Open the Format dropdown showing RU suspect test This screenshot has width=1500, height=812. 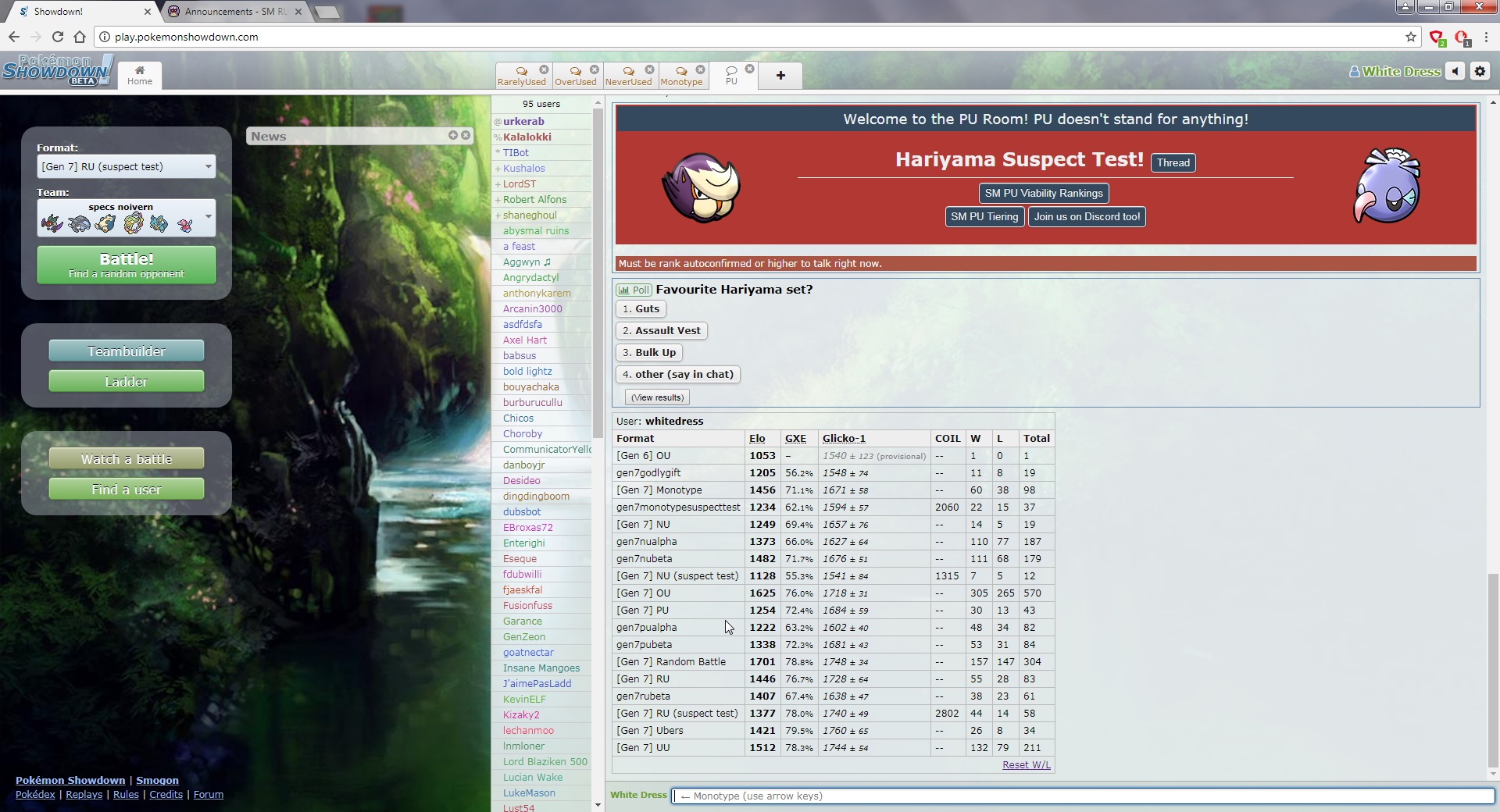pyautogui.click(x=126, y=166)
